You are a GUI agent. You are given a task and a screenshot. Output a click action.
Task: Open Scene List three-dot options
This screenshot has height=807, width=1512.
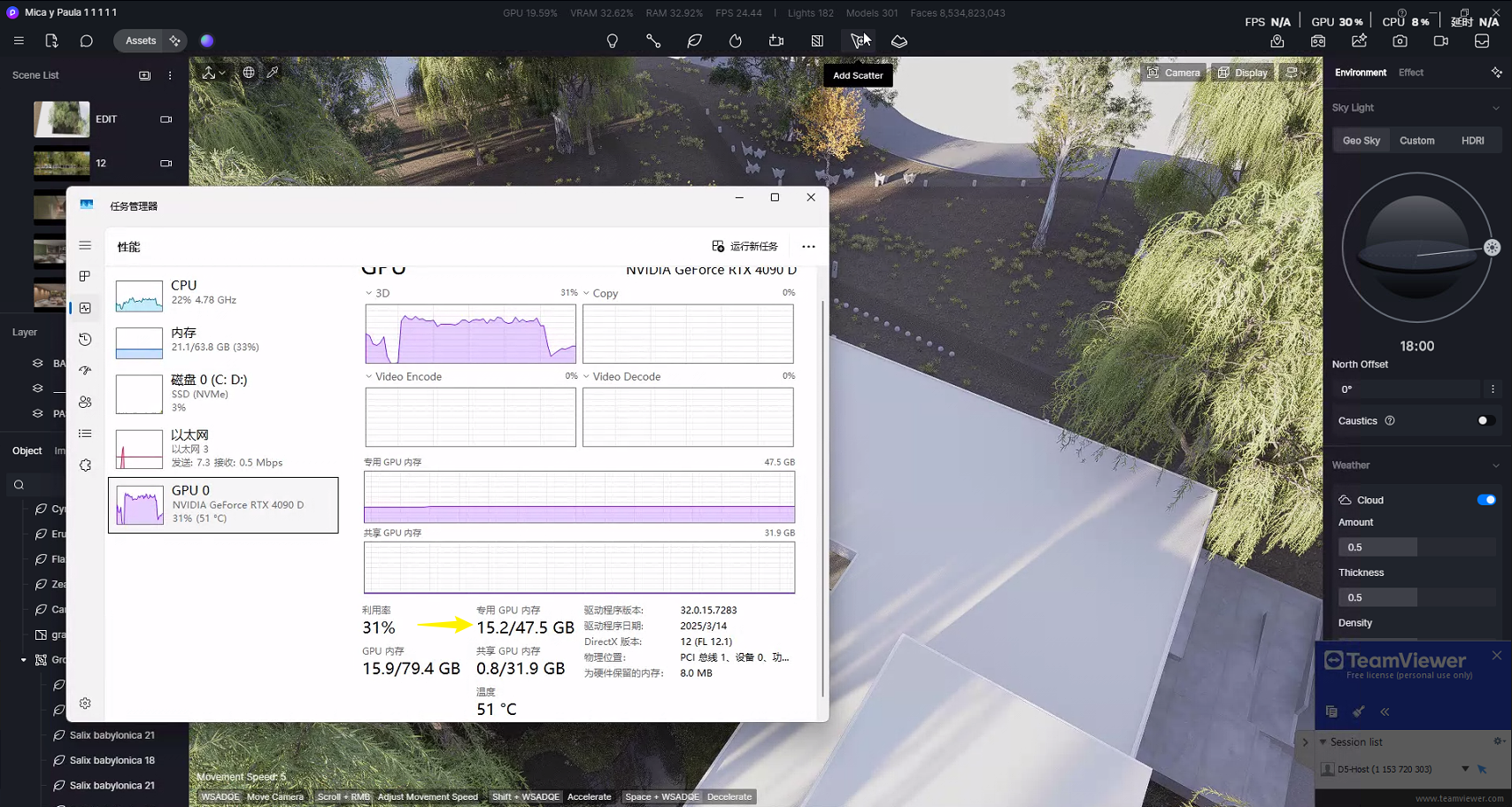170,75
